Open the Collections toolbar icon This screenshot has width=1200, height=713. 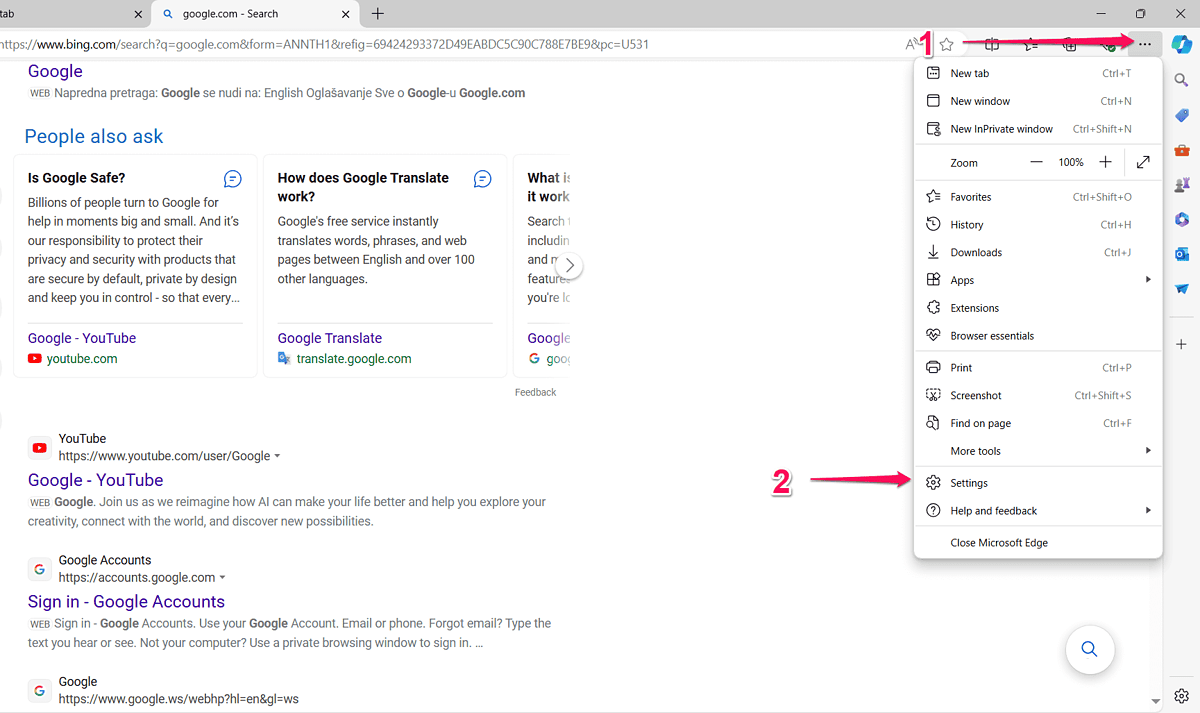pyautogui.click(x=1069, y=45)
